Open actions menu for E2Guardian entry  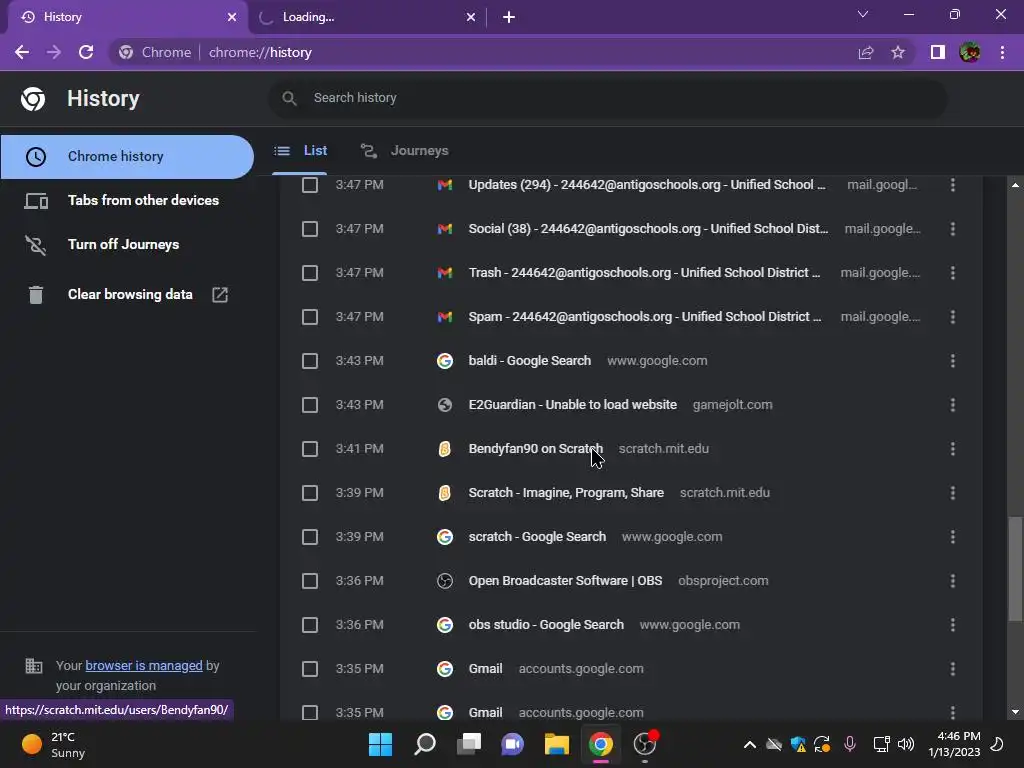pyautogui.click(x=953, y=405)
